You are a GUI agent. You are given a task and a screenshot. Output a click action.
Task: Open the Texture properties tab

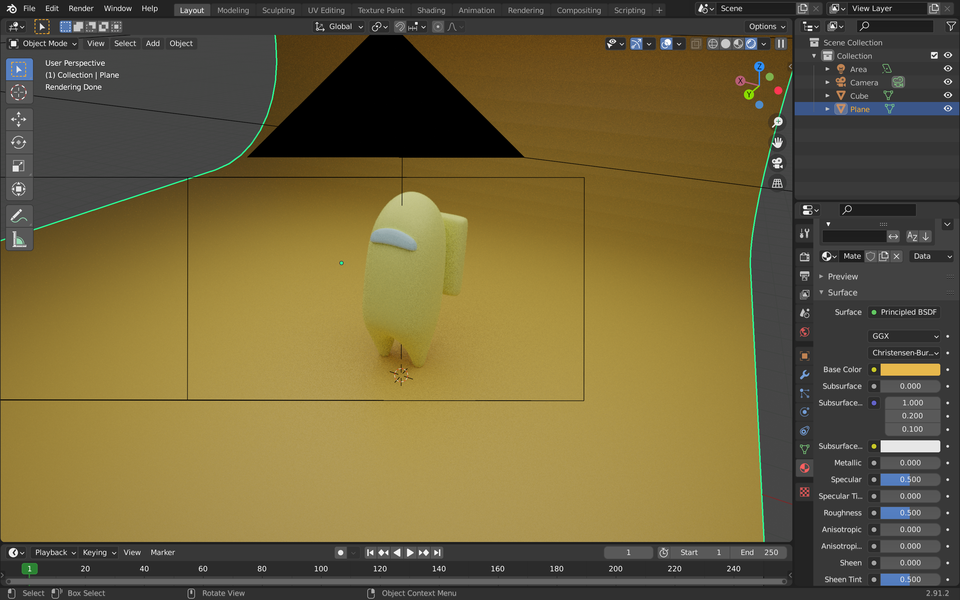coord(804,492)
